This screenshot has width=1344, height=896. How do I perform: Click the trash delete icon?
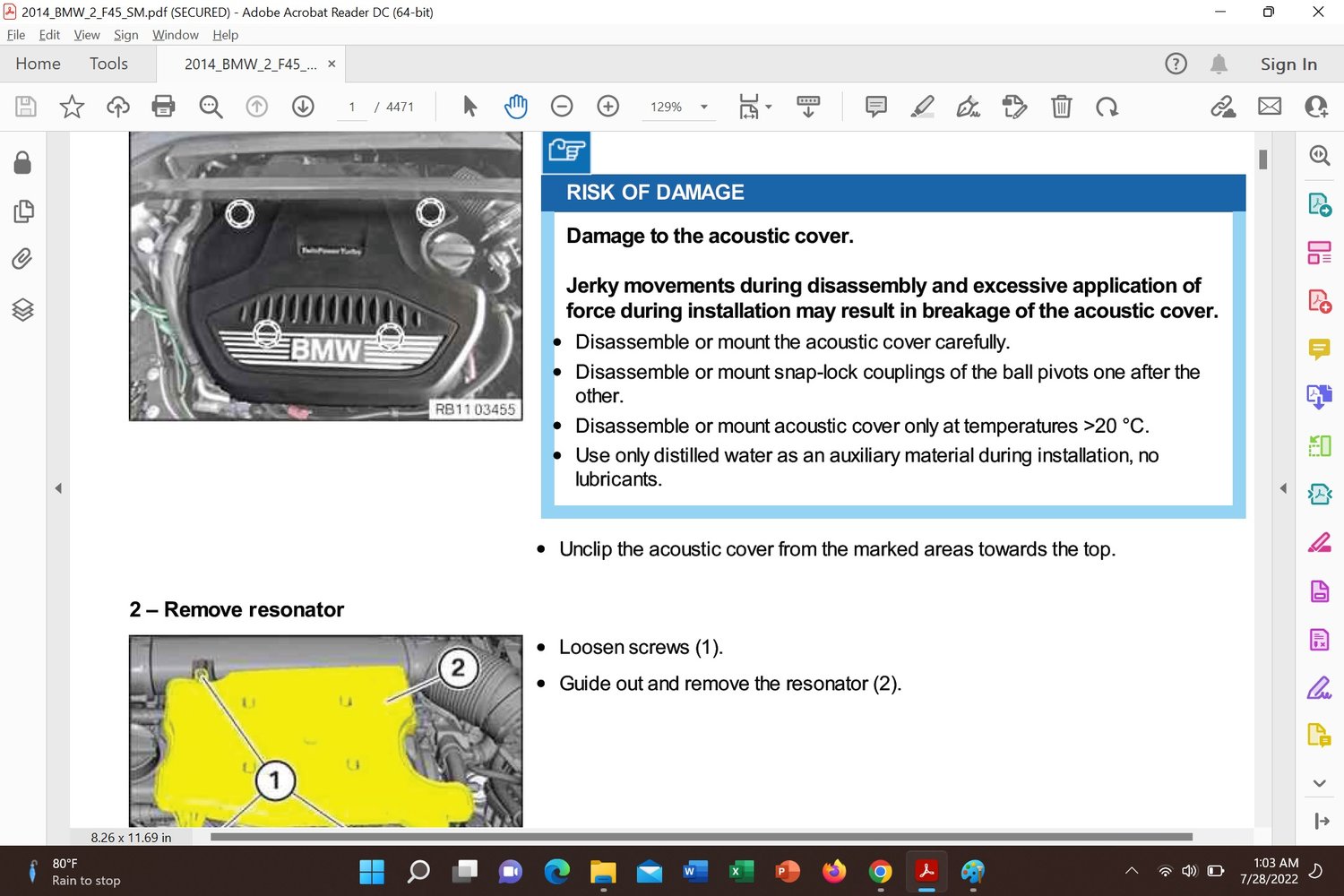coord(1061,107)
